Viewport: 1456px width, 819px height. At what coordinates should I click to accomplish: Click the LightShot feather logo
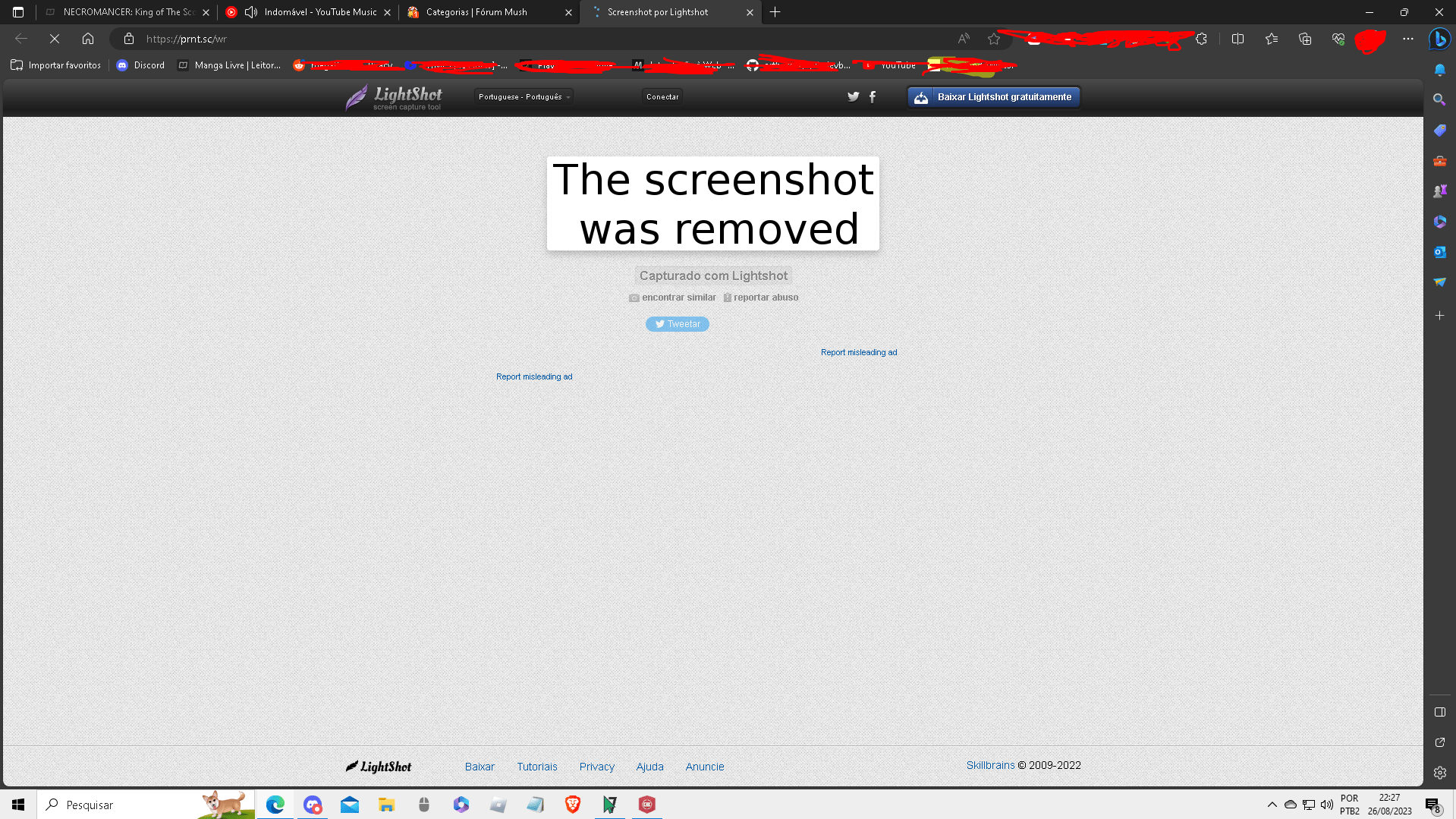coord(394,97)
